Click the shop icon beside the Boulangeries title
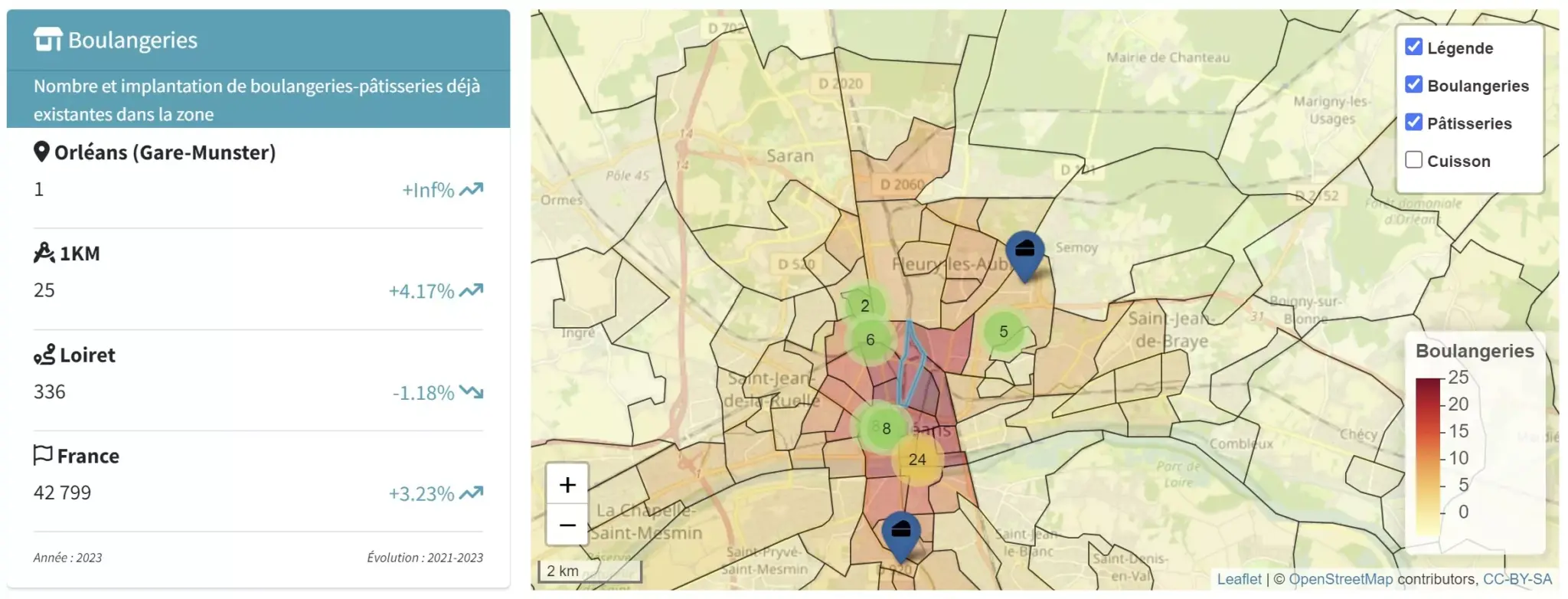Viewport: 1568px width, 599px height. click(47, 39)
